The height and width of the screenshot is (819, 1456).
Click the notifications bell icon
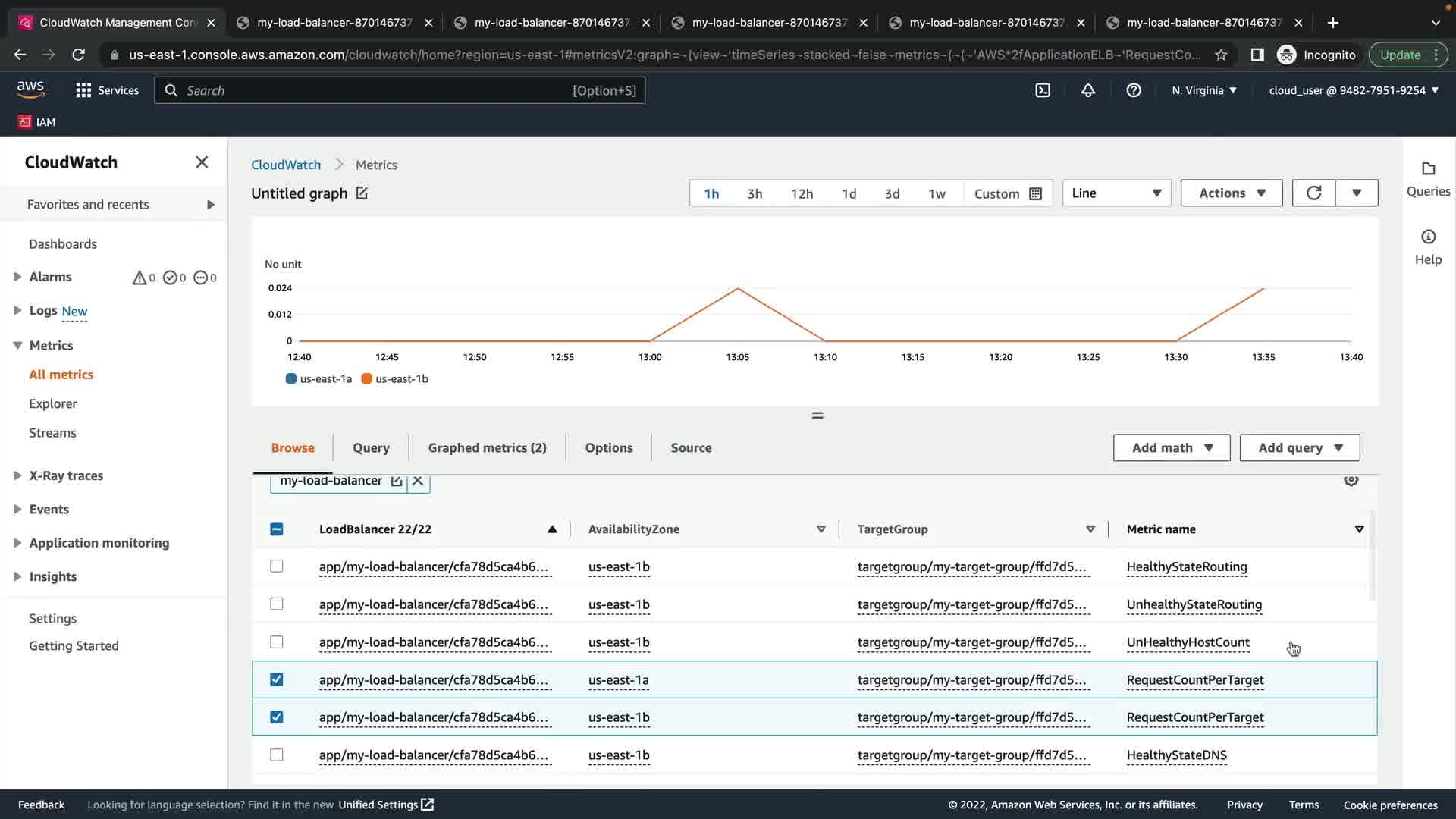click(1088, 90)
